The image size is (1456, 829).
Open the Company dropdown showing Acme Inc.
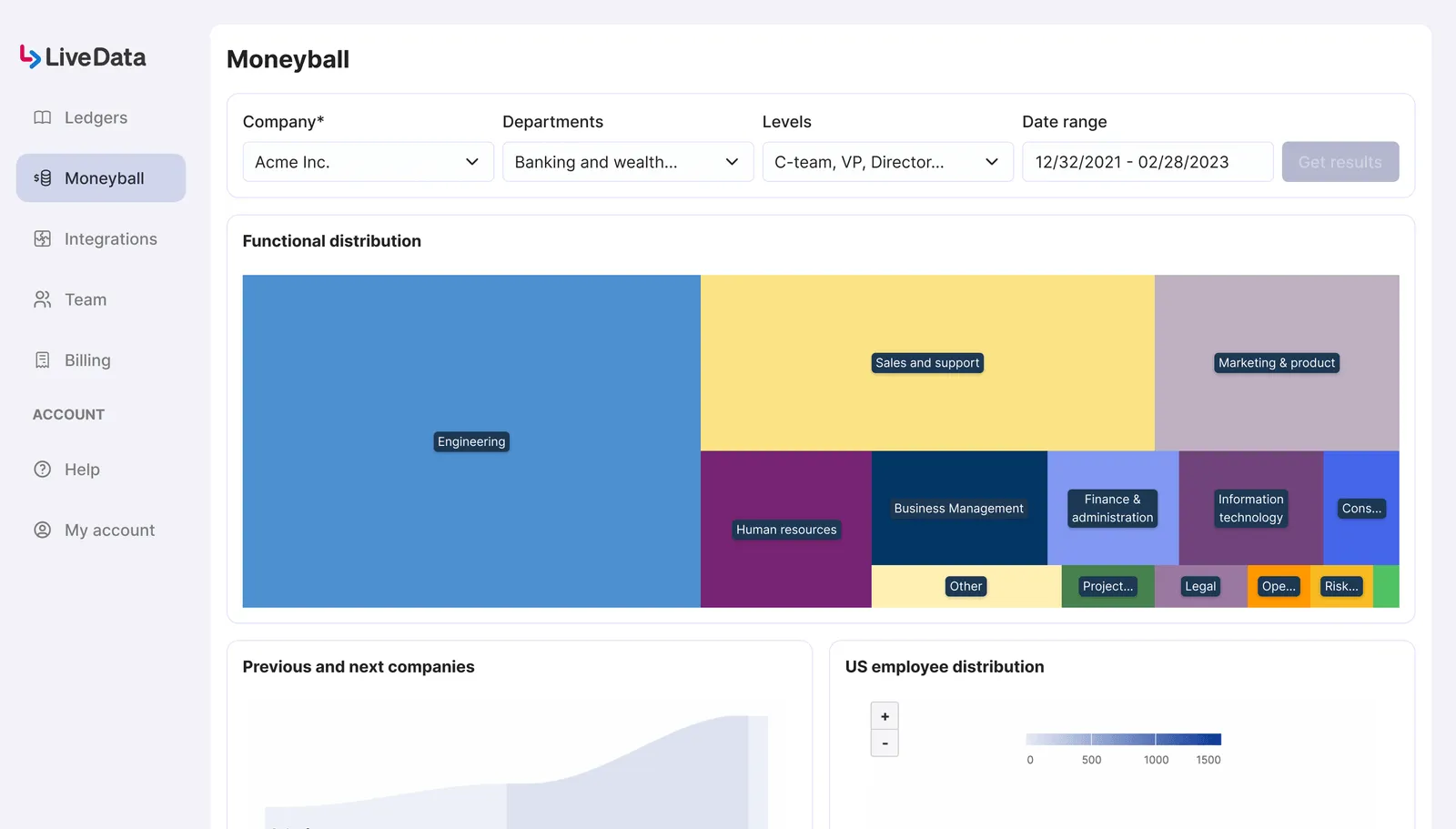tap(368, 162)
